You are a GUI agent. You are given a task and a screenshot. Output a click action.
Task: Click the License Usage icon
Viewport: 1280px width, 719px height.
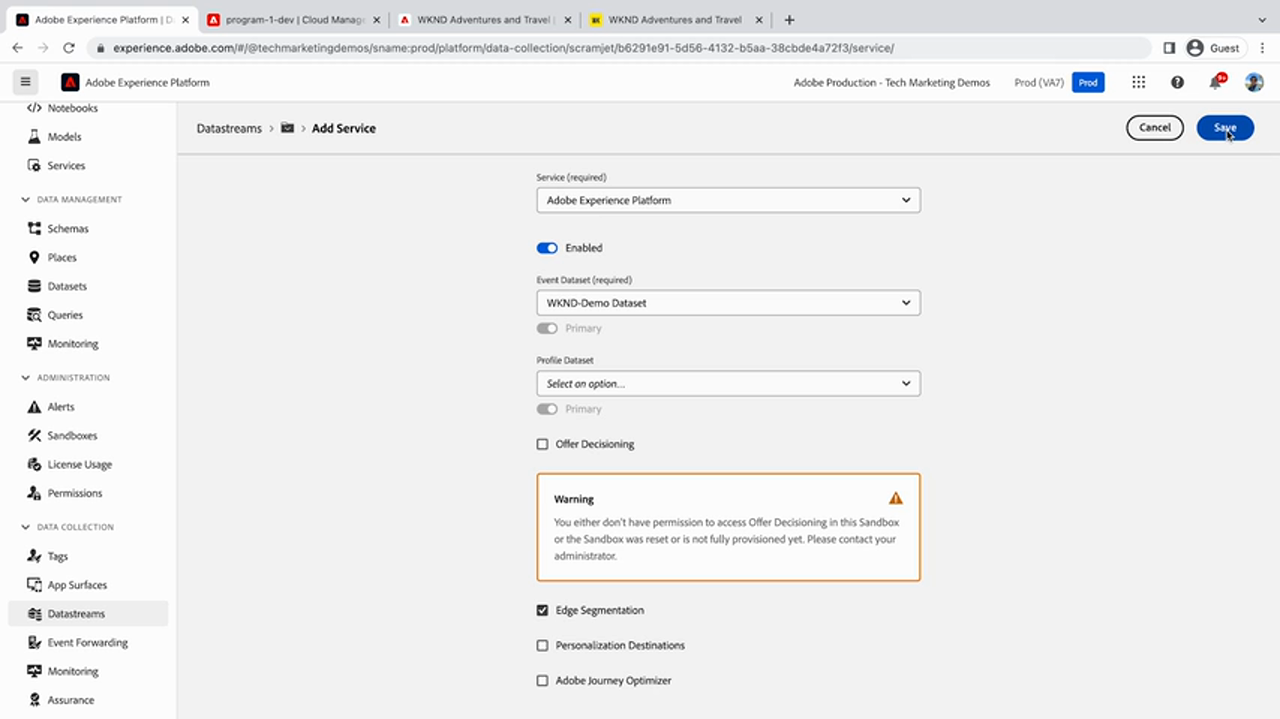pos(34,465)
